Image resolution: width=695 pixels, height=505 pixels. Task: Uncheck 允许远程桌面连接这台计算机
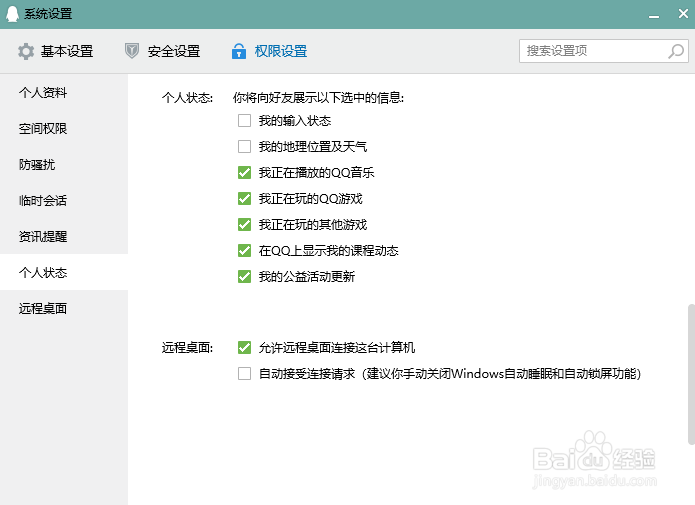point(244,347)
